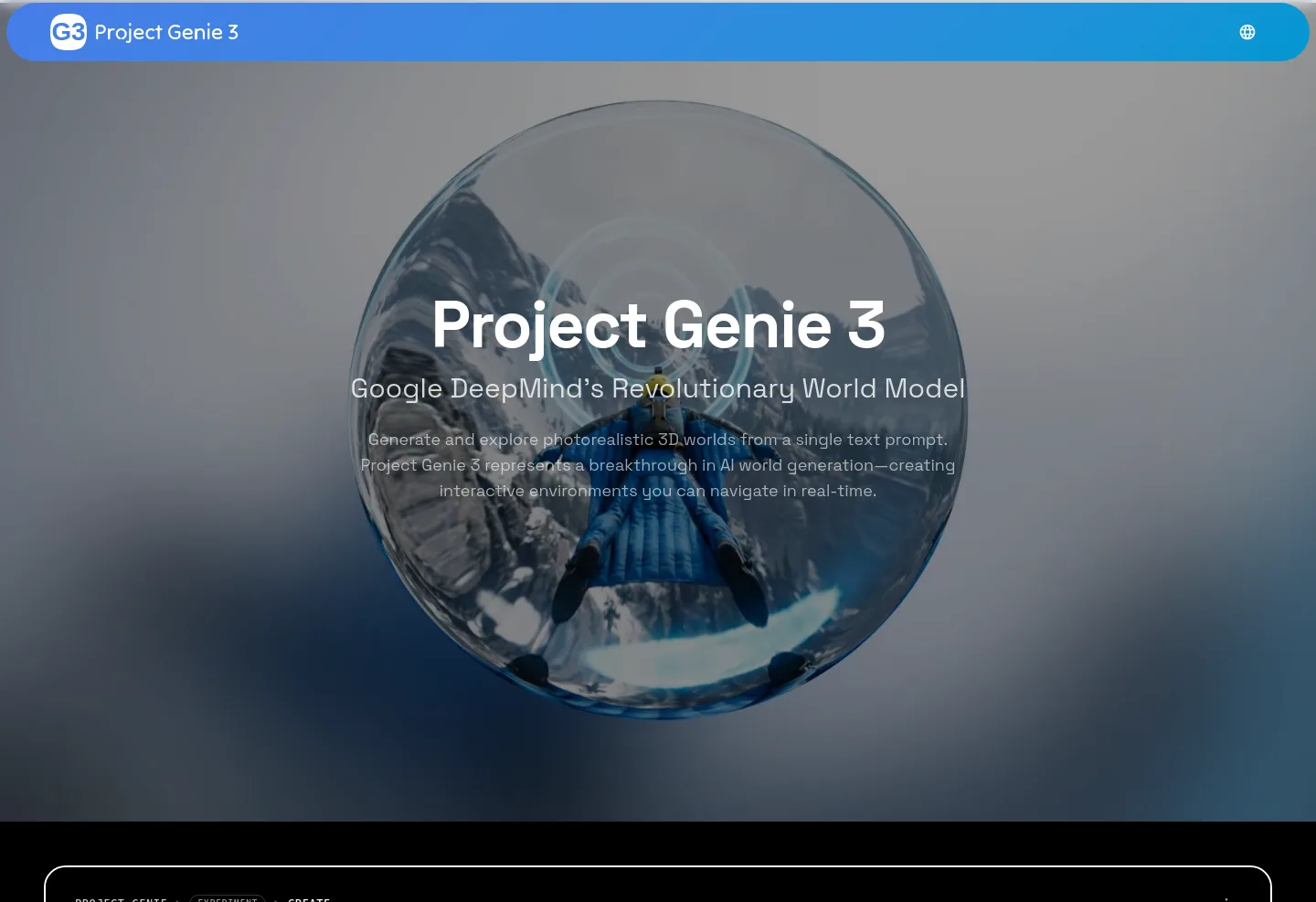Select the large Project Genie 3 headline
This screenshot has width=1316, height=902.
[x=658, y=325]
